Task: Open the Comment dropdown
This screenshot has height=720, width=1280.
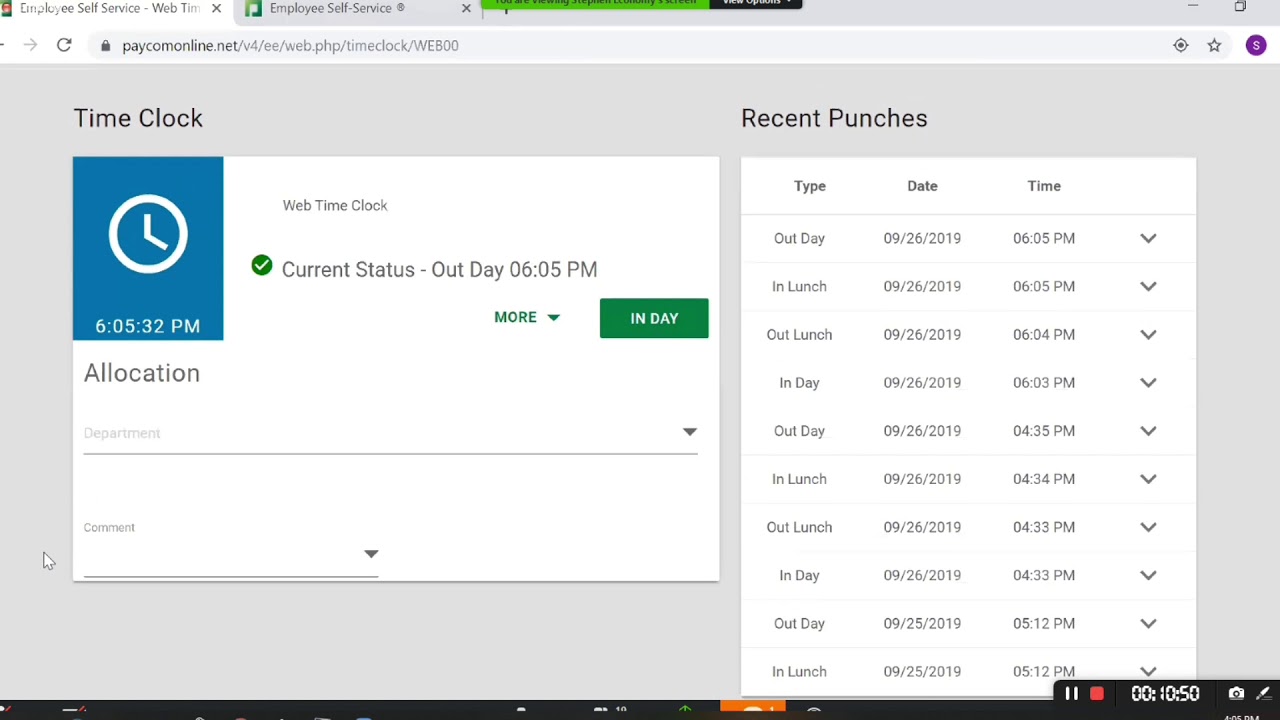Action: click(231, 553)
